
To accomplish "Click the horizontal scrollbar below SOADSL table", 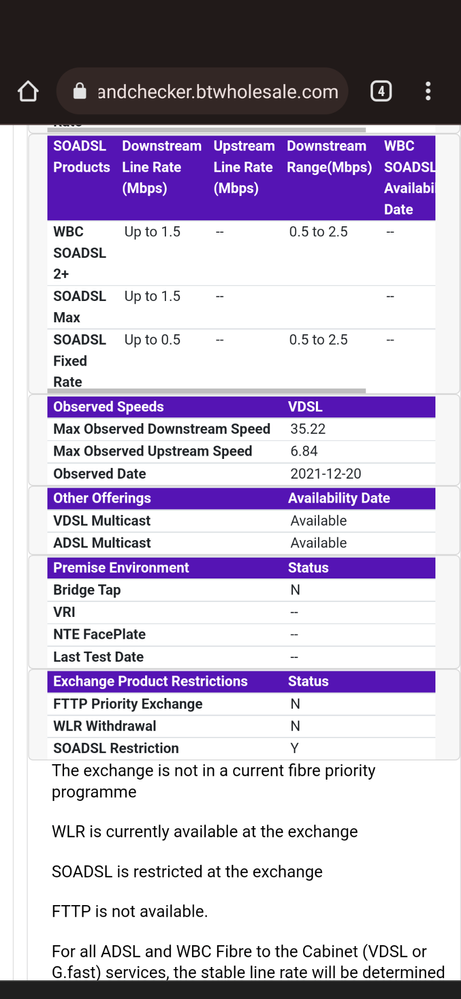I will (x=206, y=390).
